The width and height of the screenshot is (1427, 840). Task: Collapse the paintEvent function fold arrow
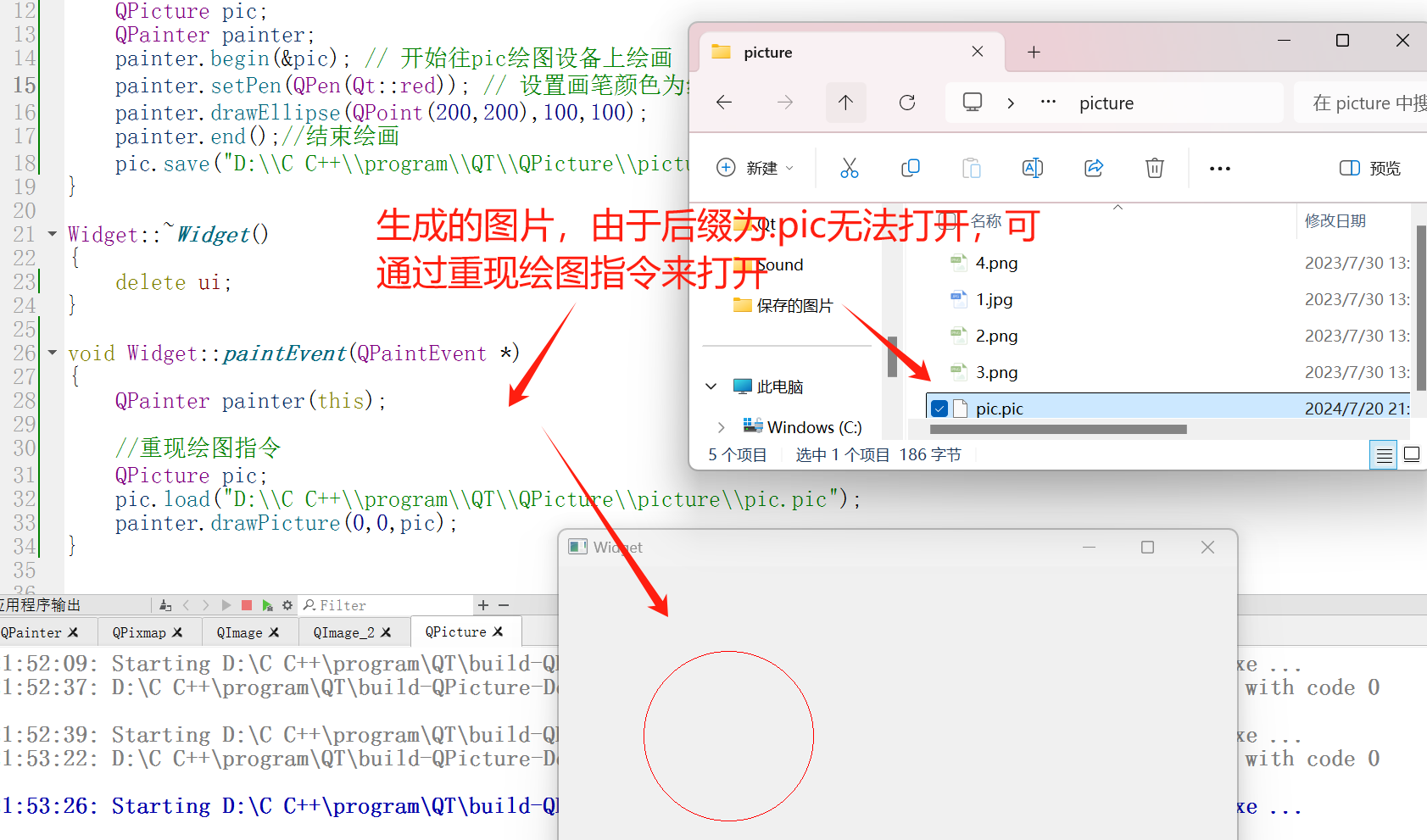53,353
